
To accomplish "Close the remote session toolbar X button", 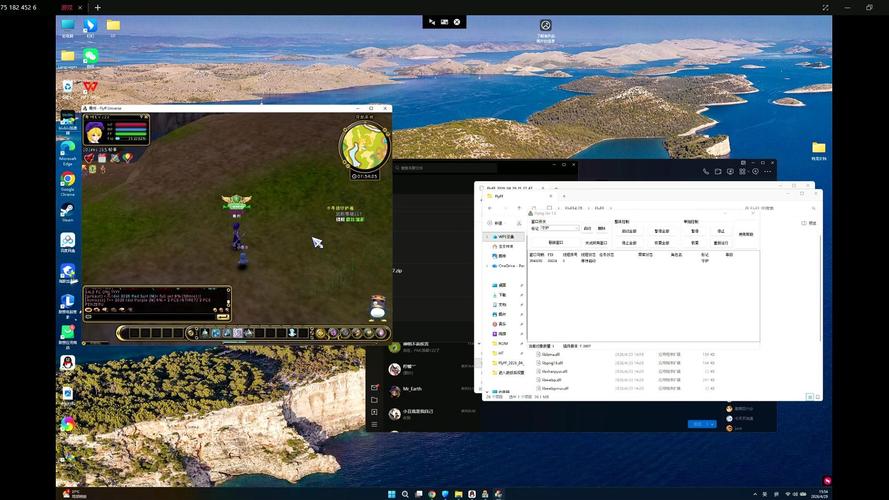I will [457, 22].
